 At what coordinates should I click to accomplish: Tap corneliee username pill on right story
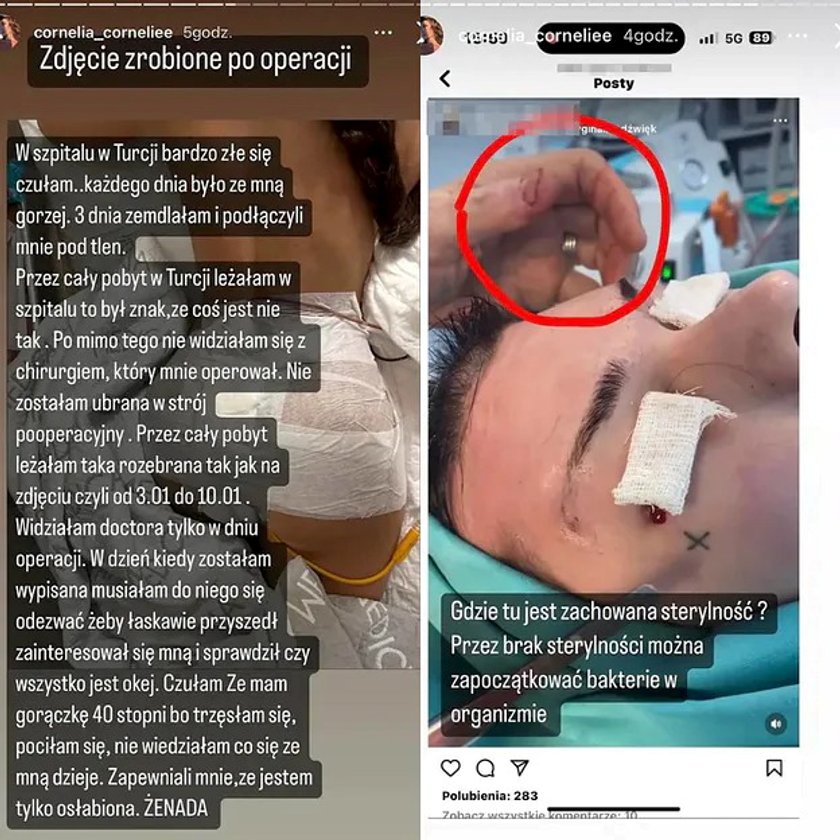pyautogui.click(x=610, y=38)
